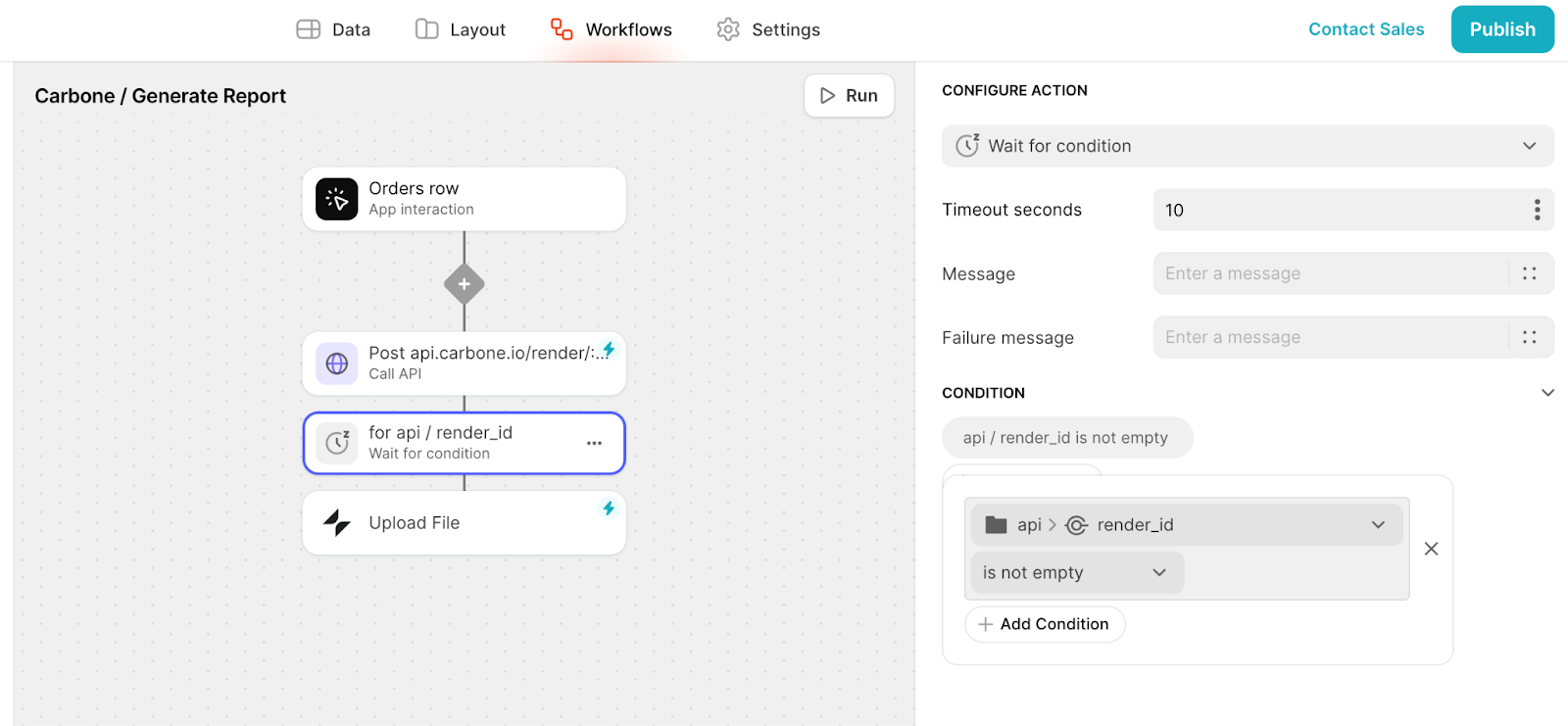Click Add Condition
1568x726 pixels.
1045,624
